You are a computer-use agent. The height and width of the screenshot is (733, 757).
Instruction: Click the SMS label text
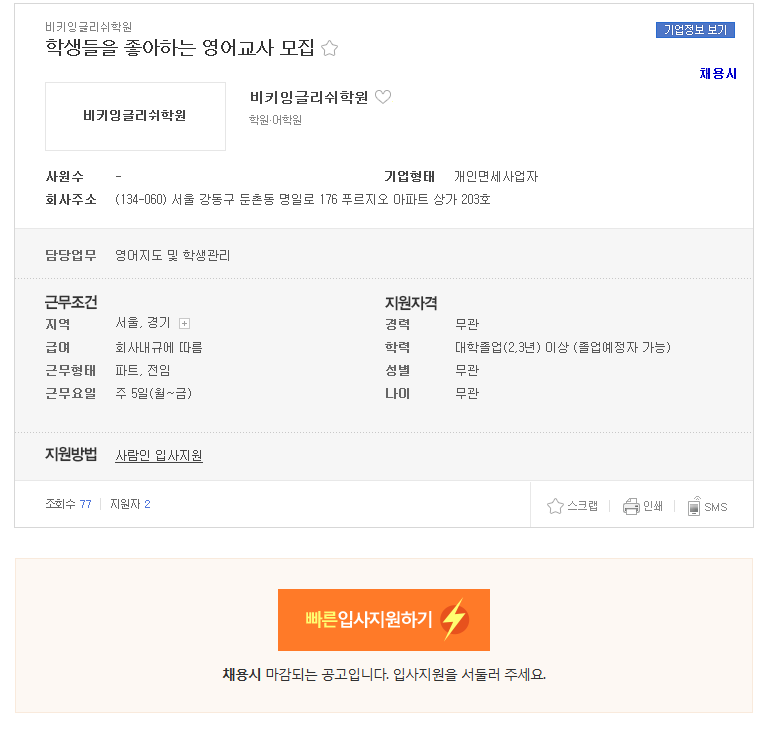(x=715, y=507)
